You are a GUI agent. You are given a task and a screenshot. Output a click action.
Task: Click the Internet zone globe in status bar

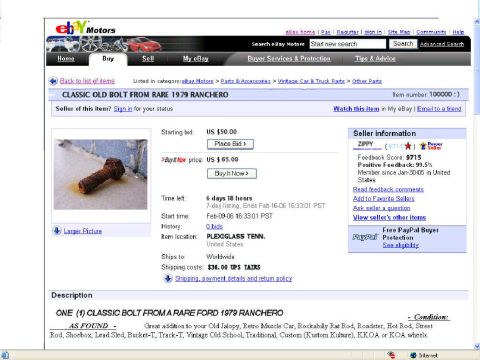coord(413,355)
